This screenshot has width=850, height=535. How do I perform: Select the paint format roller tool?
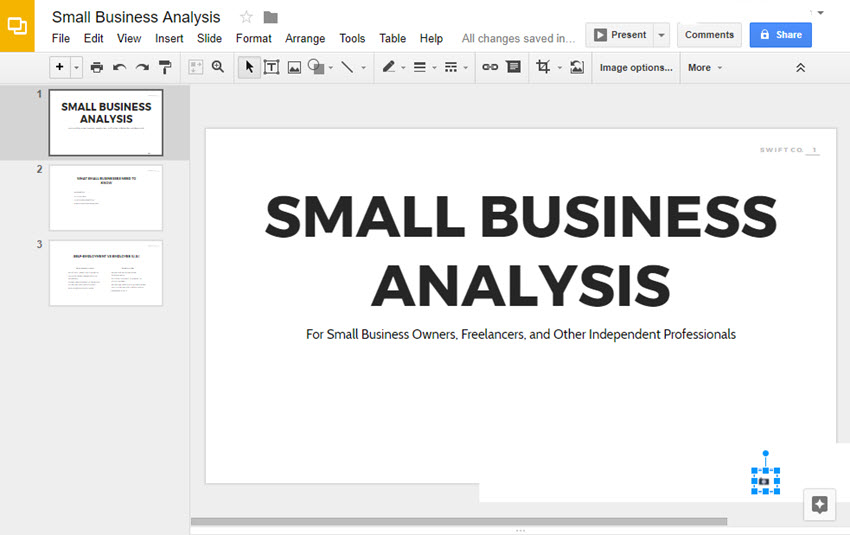166,67
